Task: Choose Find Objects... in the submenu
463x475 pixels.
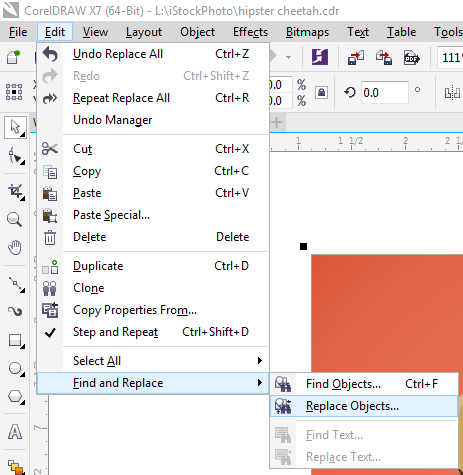Action: (x=364, y=384)
